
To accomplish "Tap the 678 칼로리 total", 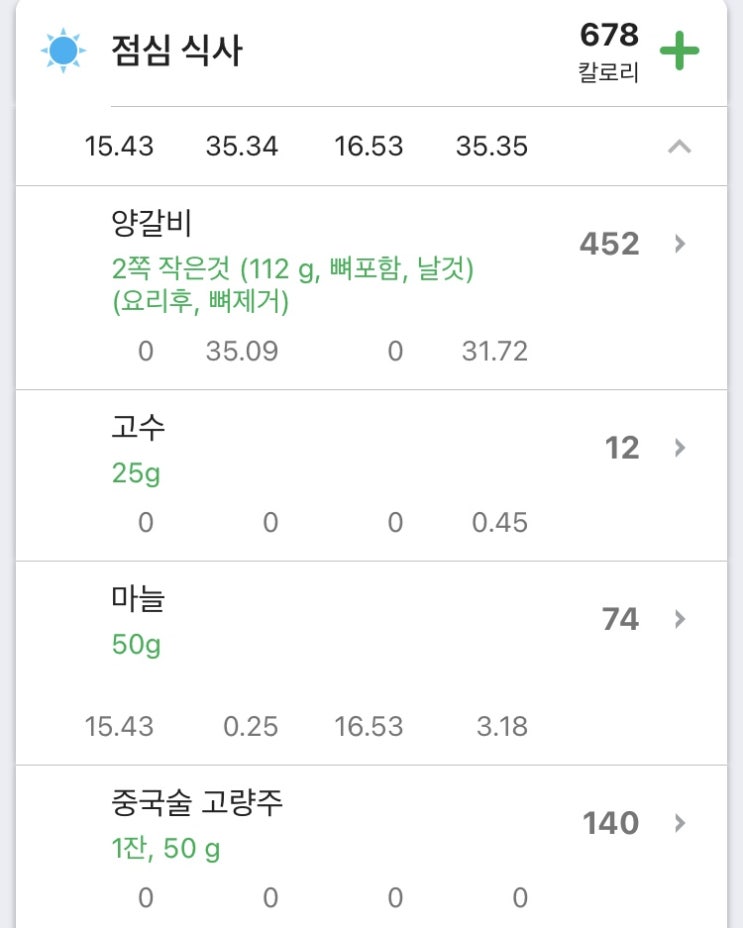I will 608,51.
